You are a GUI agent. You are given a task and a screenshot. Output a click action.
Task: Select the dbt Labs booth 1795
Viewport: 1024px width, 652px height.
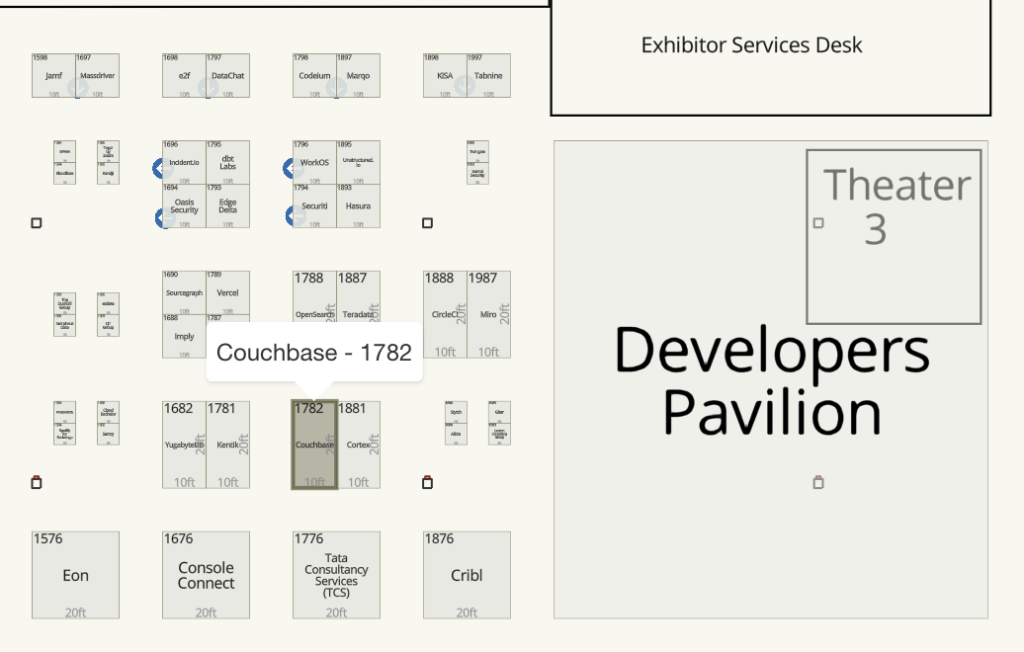point(228,163)
